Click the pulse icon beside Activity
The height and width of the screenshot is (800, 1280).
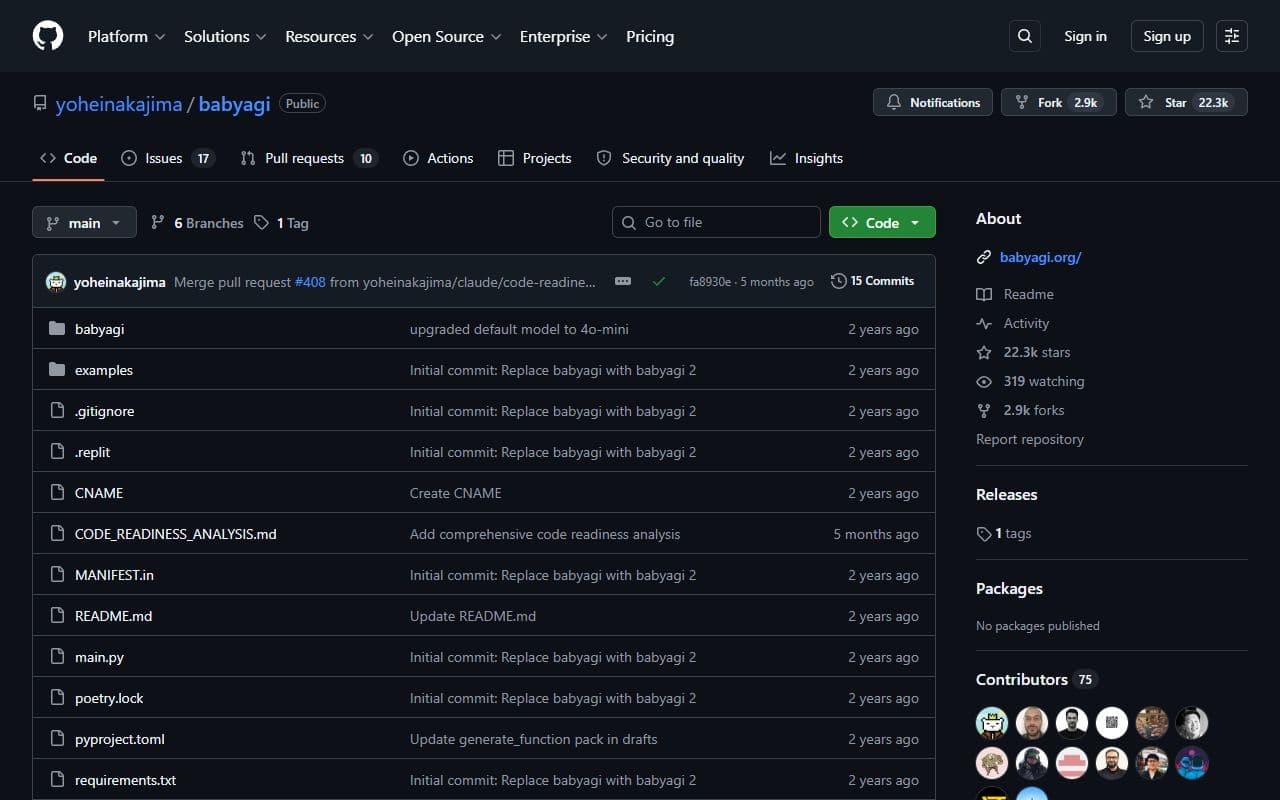[x=984, y=323]
